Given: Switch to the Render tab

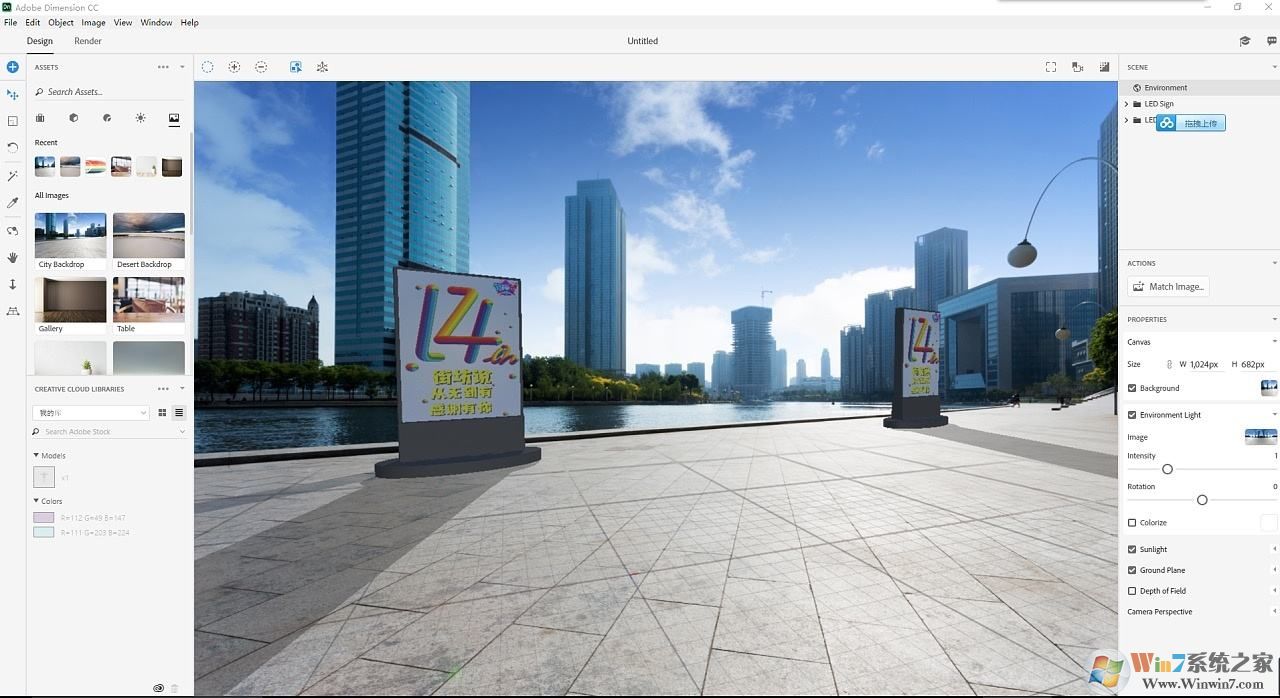Looking at the screenshot, I should click(88, 41).
